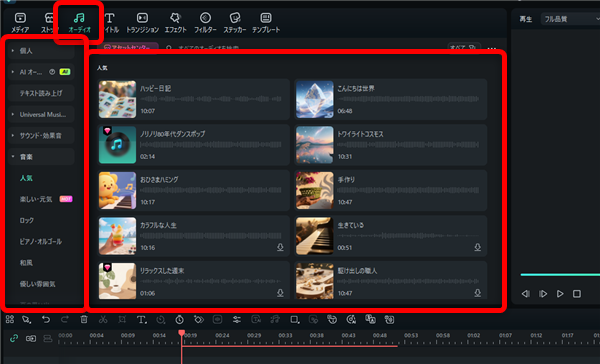Select the crop tool in timeline toolbar

pos(122,319)
